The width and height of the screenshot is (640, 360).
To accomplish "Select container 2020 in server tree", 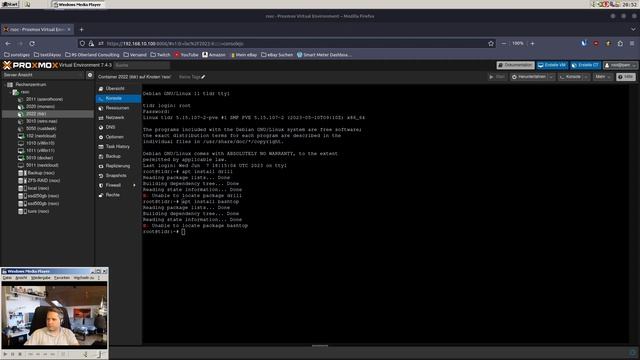I will tap(40, 107).
